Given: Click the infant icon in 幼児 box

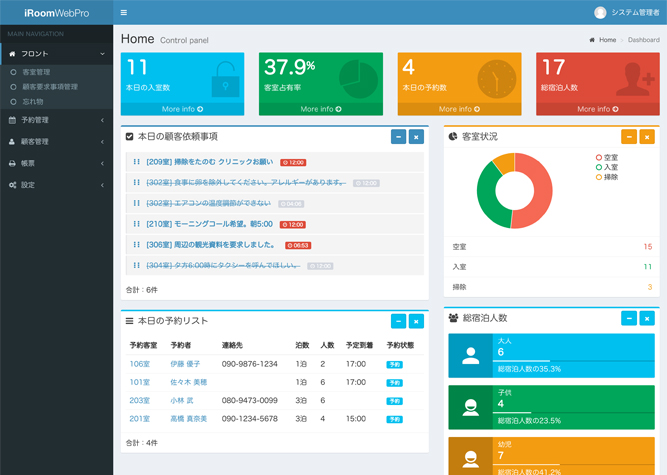Looking at the screenshot, I should (x=470, y=459).
